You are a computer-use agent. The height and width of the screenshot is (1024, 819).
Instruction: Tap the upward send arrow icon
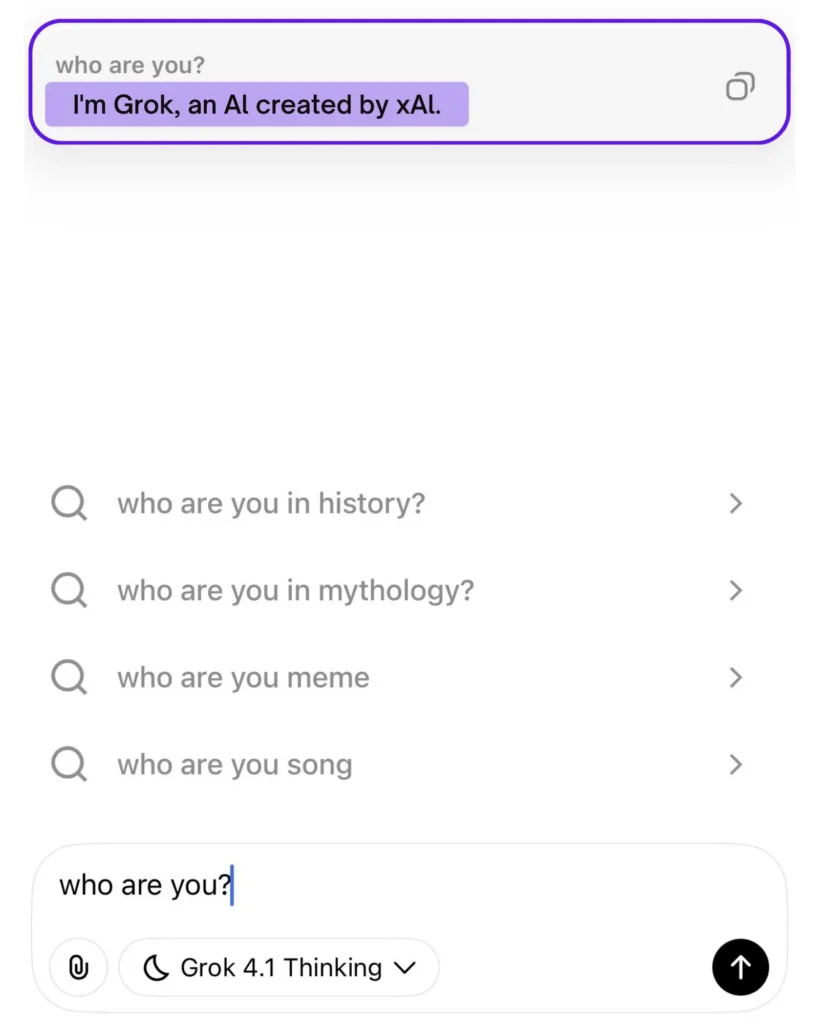click(740, 967)
